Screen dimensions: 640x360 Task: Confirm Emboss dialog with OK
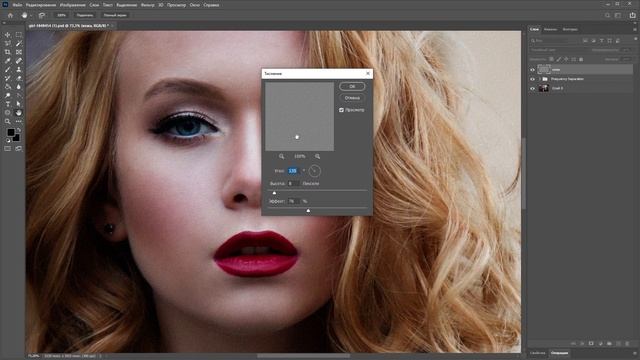(x=352, y=87)
